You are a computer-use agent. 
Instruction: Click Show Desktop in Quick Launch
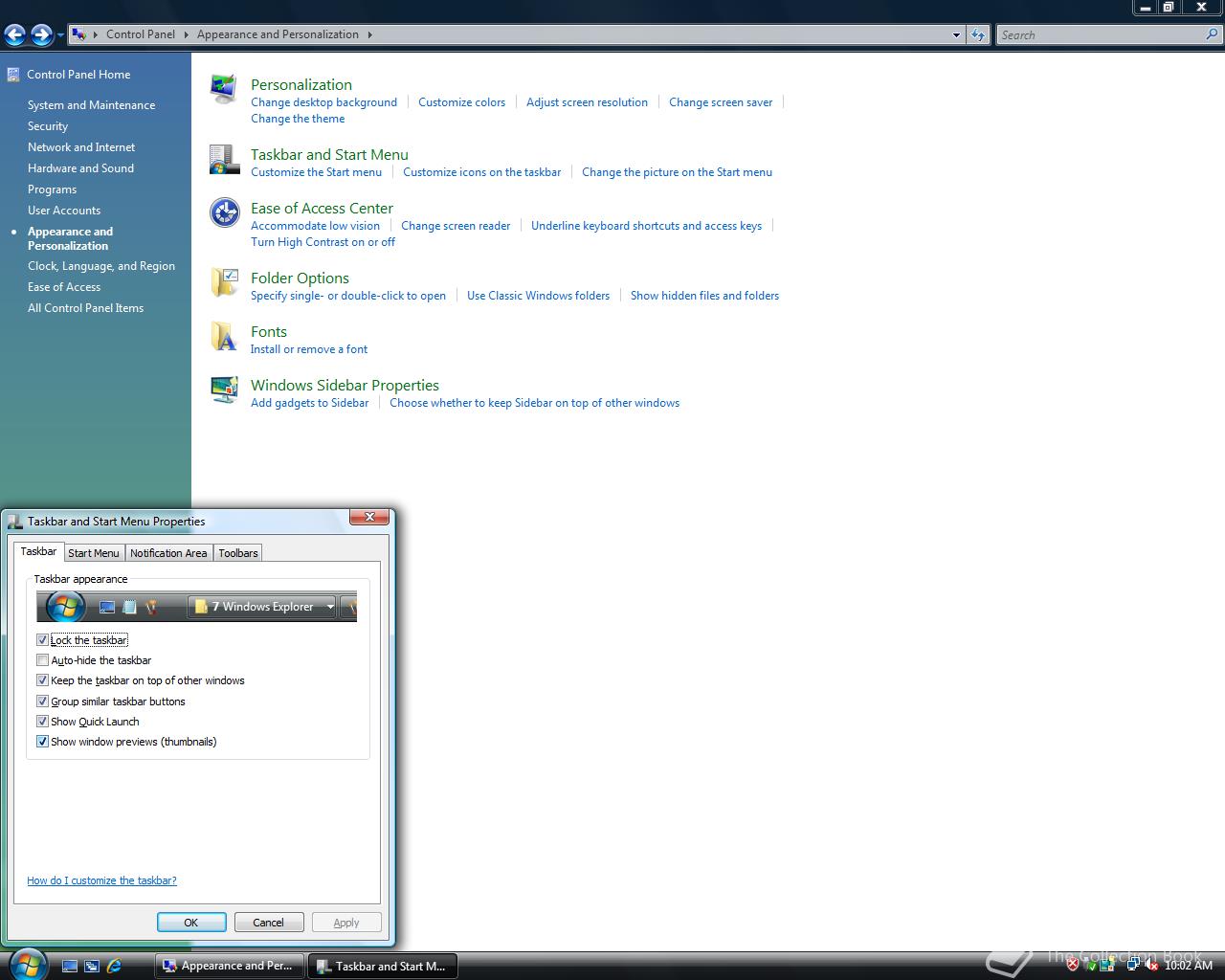click(x=70, y=967)
